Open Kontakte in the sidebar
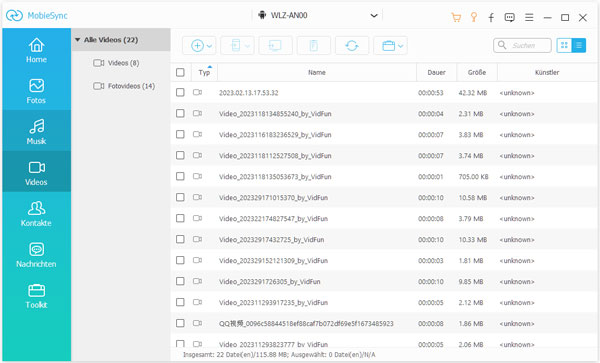 click(36, 213)
